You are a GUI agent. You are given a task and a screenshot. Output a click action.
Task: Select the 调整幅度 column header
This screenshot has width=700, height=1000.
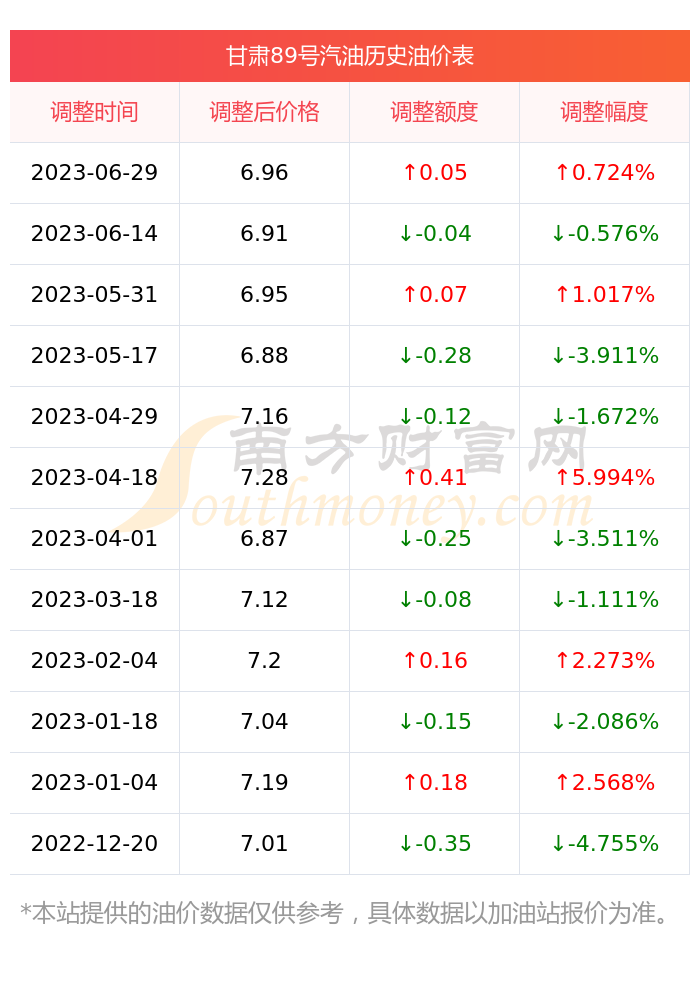point(604,112)
